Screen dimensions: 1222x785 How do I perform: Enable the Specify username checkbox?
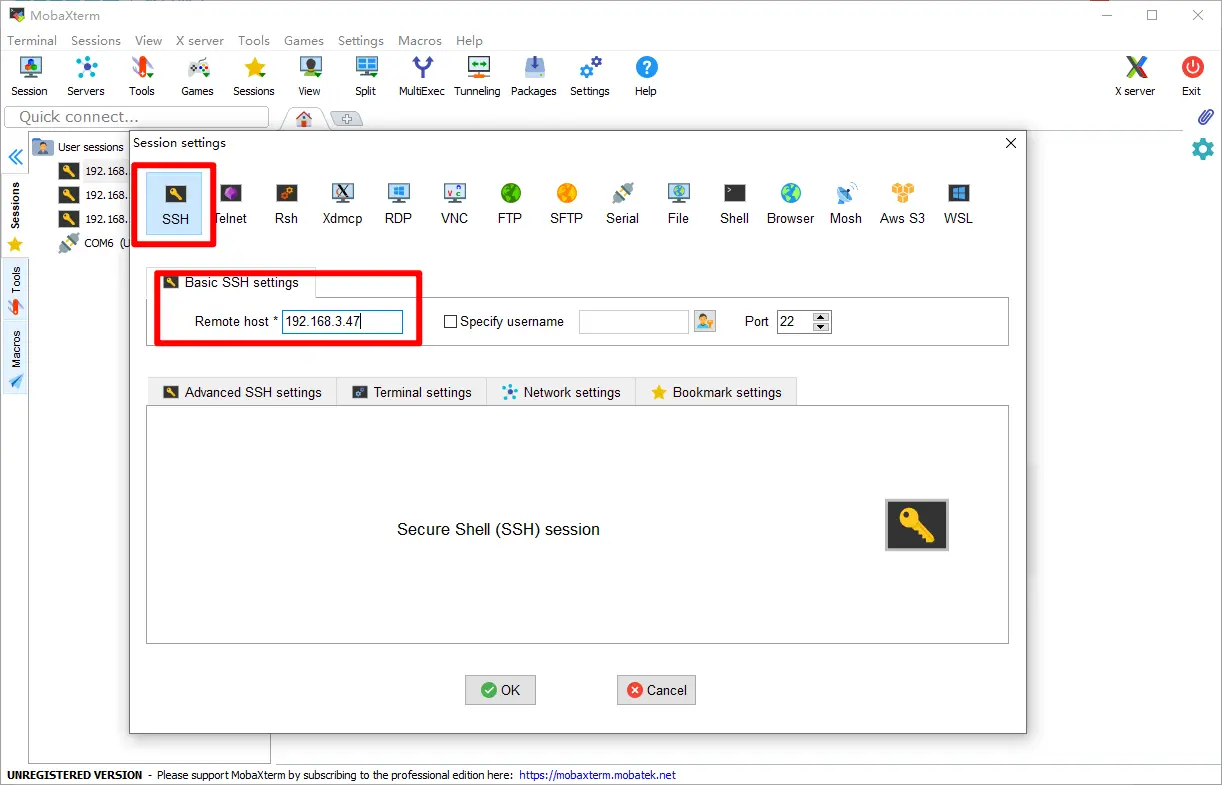[450, 322]
